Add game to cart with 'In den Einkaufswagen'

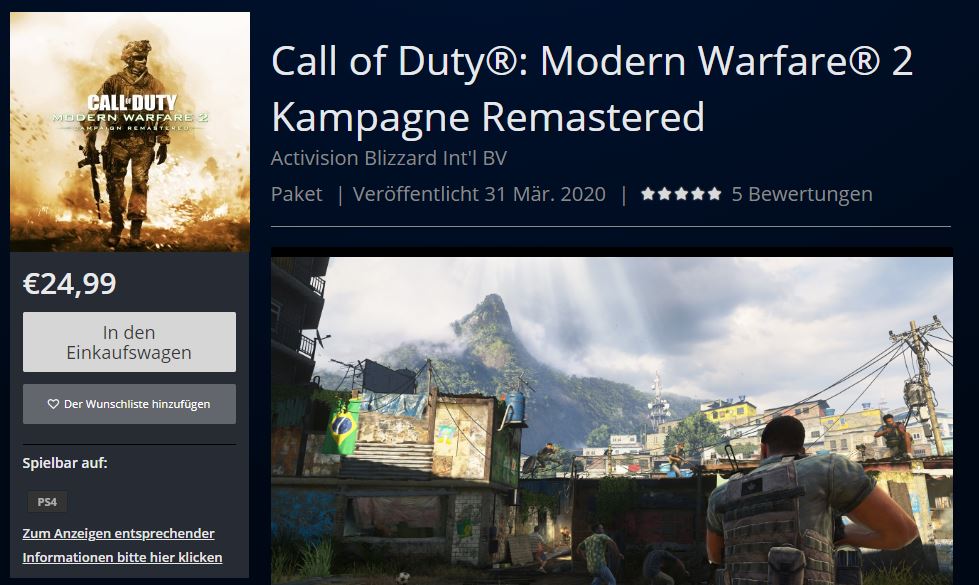[129, 342]
